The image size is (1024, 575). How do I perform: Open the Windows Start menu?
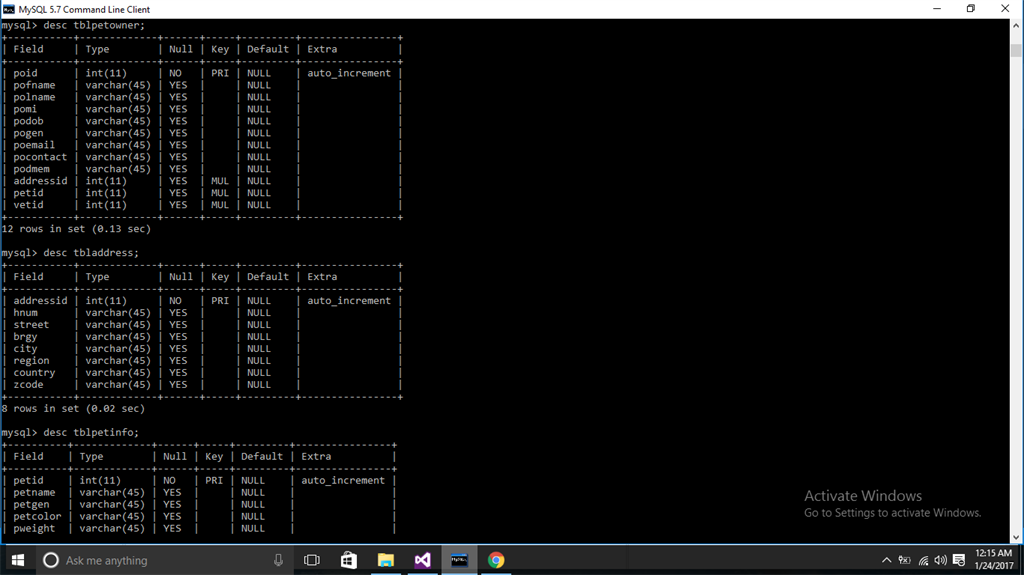(x=18, y=560)
